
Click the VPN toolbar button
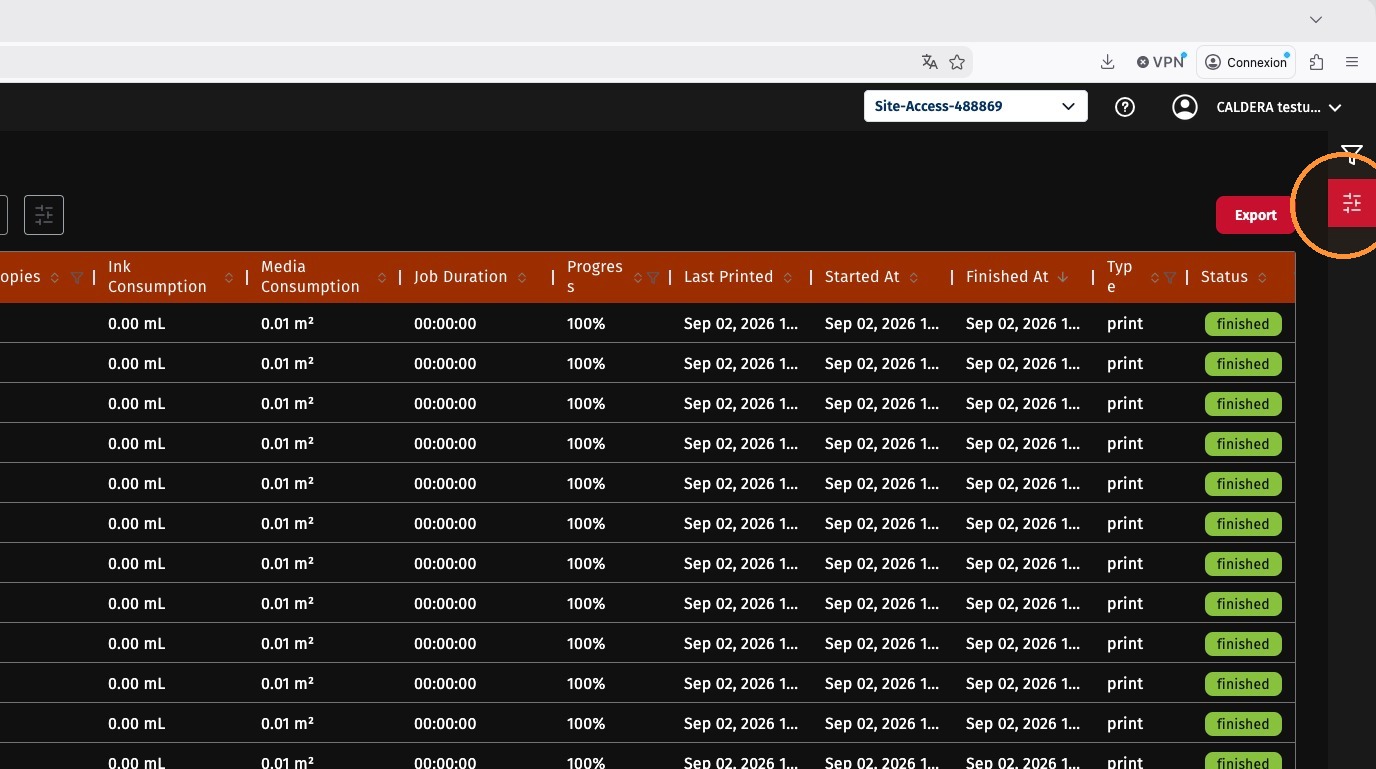coord(1161,62)
